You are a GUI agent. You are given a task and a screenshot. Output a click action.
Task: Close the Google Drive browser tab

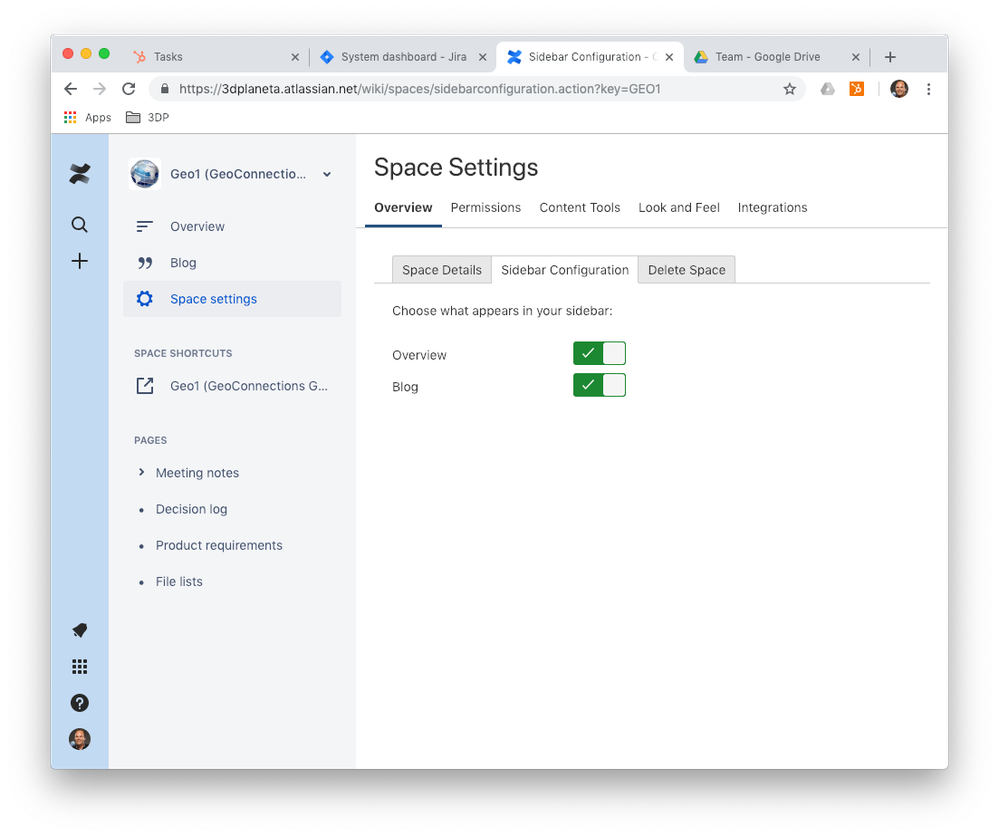point(856,57)
